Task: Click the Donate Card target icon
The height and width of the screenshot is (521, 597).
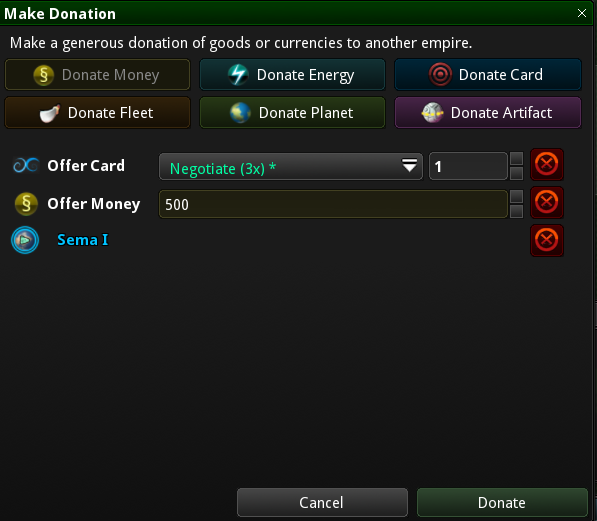Action: click(441, 75)
